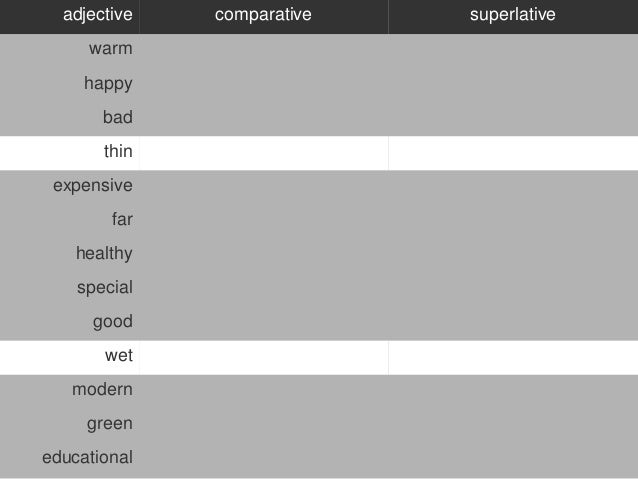Image resolution: width=638 pixels, height=479 pixels.
Task: Select the 'wet' adjective cell
Action: point(118,356)
